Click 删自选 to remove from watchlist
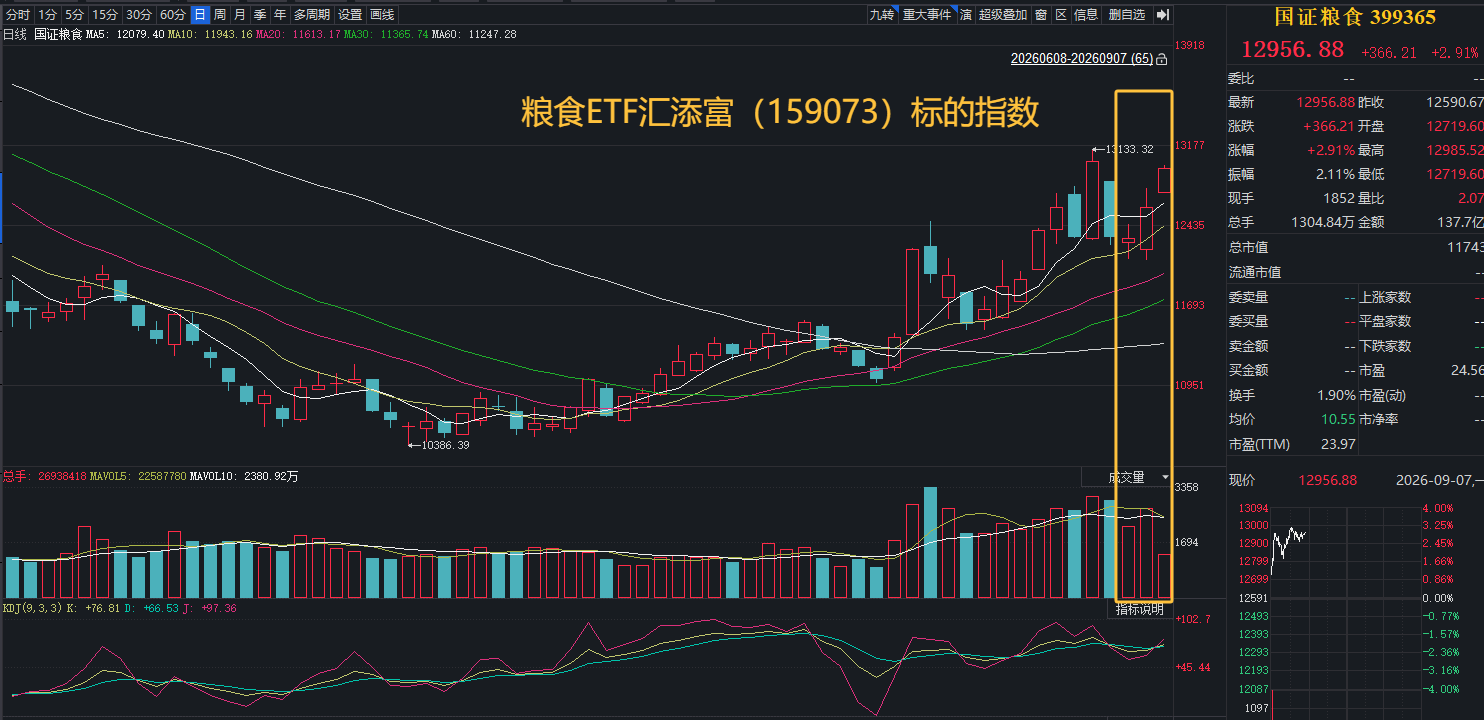The height and width of the screenshot is (720, 1484). (1127, 15)
